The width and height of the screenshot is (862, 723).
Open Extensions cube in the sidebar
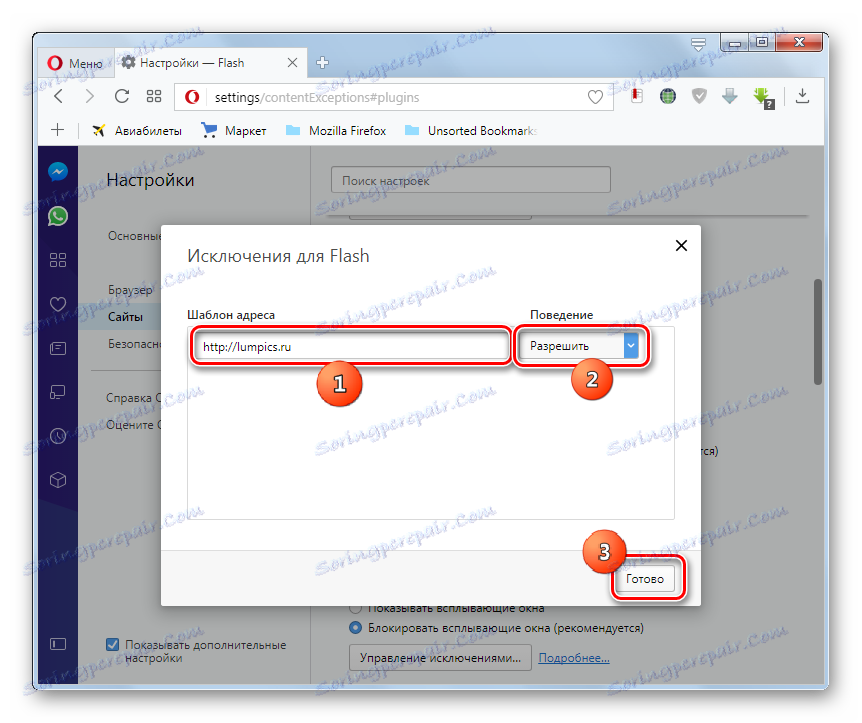pos(58,480)
